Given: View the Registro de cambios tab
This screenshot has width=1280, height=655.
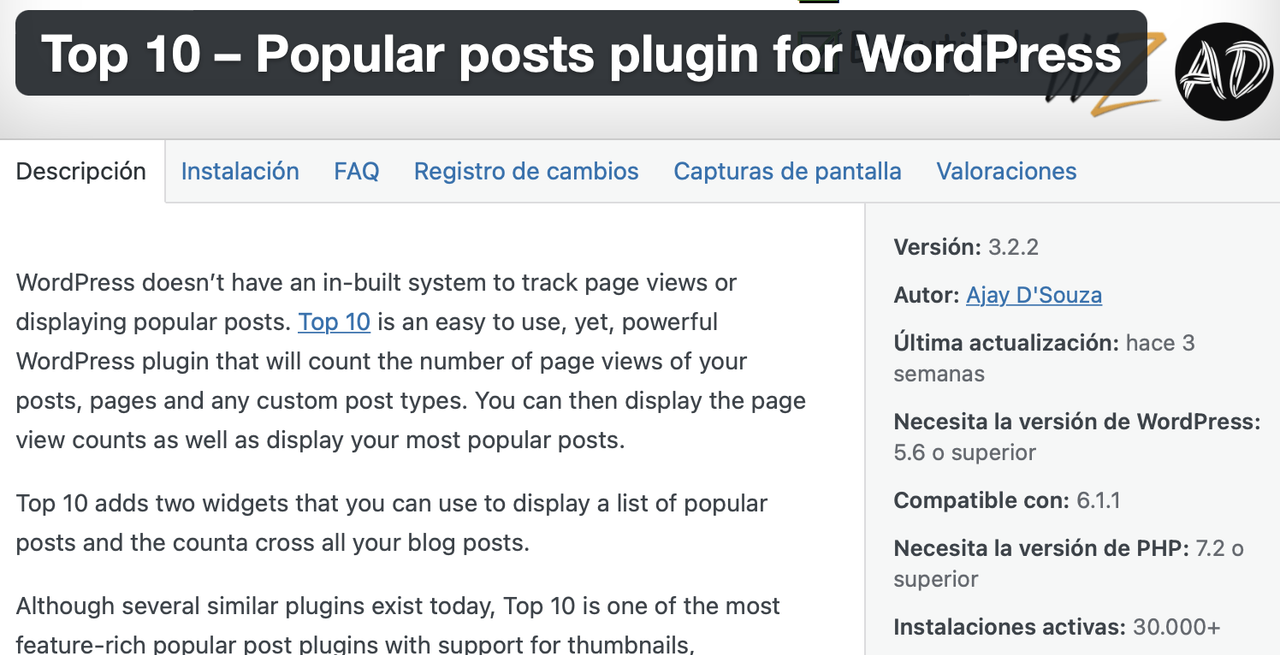Looking at the screenshot, I should (526, 171).
